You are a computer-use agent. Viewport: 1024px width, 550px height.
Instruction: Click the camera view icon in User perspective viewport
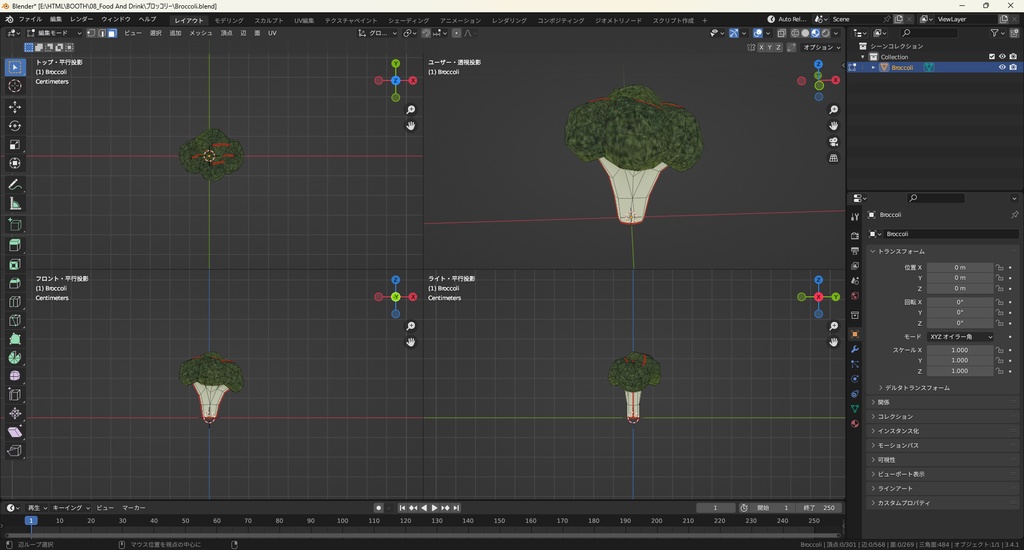(x=833, y=142)
